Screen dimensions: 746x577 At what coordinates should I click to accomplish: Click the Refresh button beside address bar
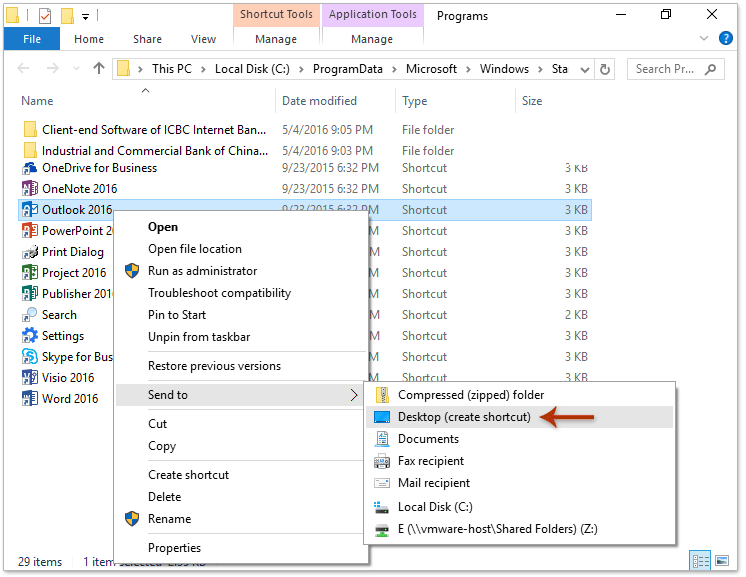pyautogui.click(x=605, y=69)
